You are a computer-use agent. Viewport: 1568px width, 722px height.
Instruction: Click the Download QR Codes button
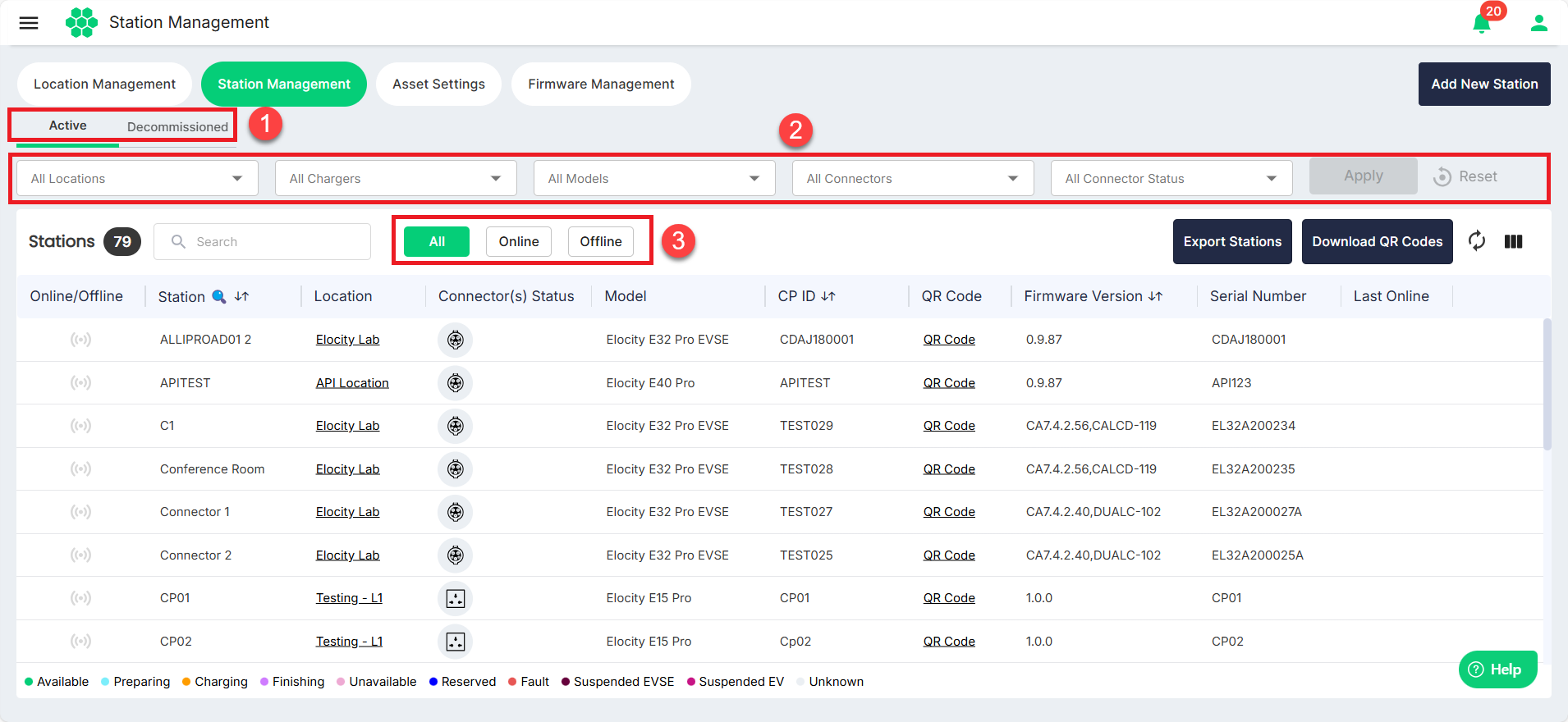point(1377,241)
